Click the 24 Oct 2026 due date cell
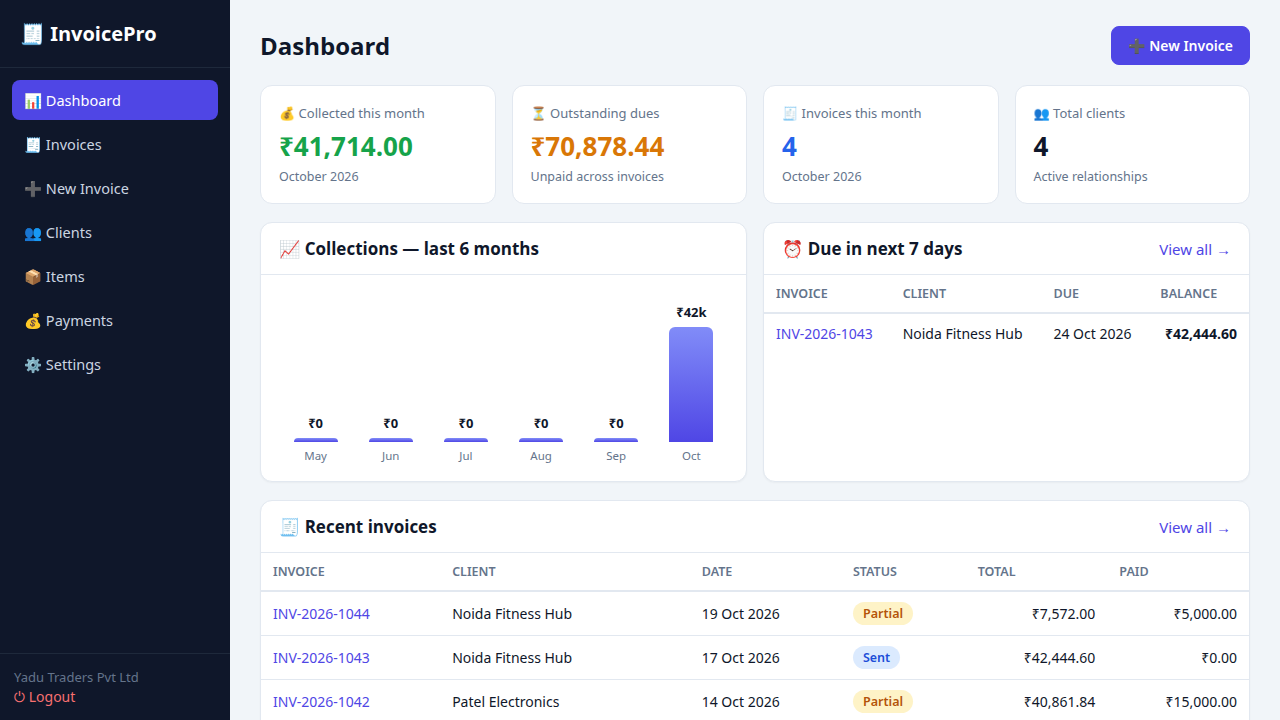This screenshot has width=1280, height=720. pyautogui.click(x=1092, y=334)
